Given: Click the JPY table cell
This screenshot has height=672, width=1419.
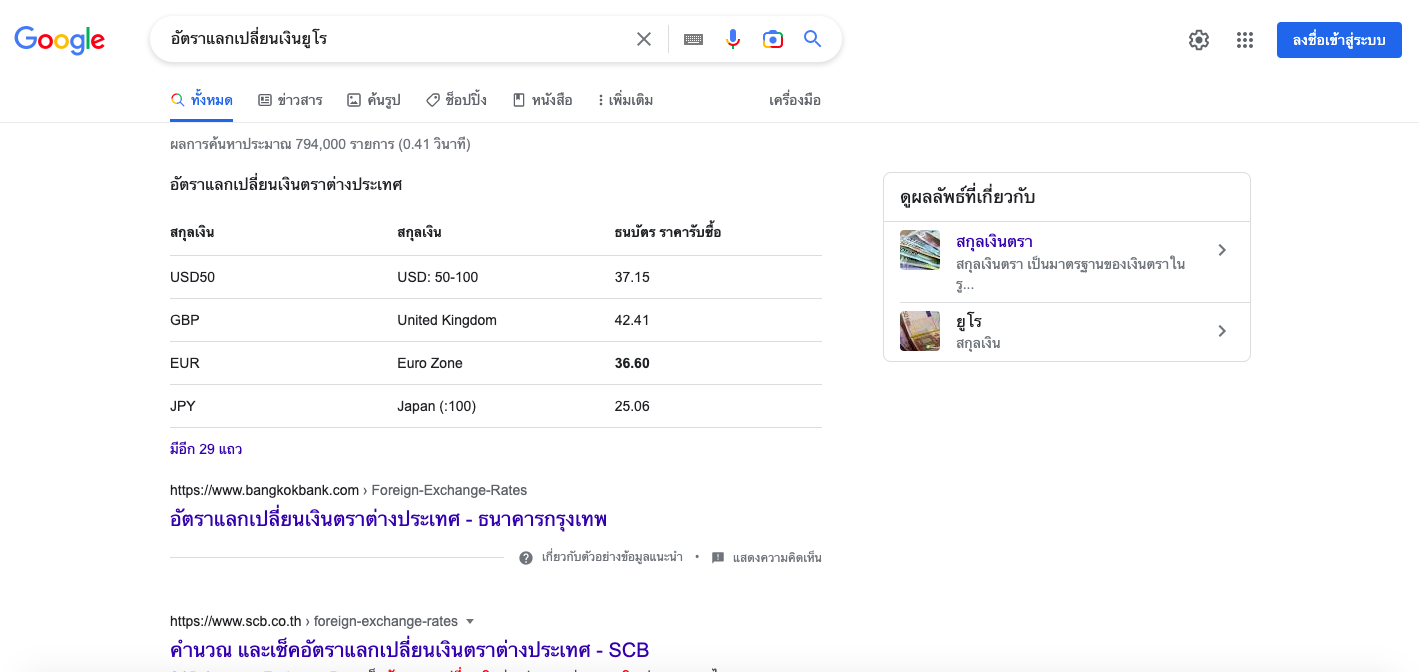Looking at the screenshot, I should 184,406.
